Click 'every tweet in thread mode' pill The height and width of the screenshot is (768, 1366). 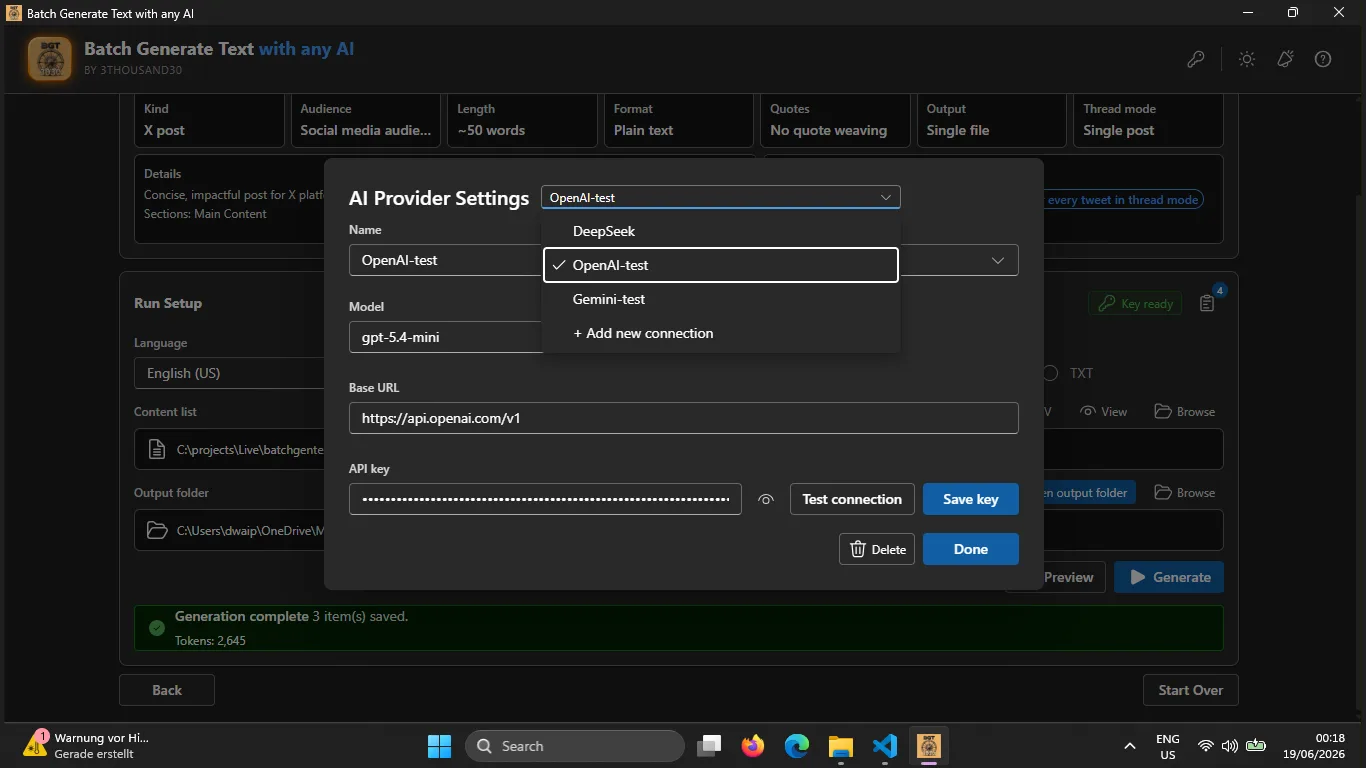click(x=1122, y=199)
